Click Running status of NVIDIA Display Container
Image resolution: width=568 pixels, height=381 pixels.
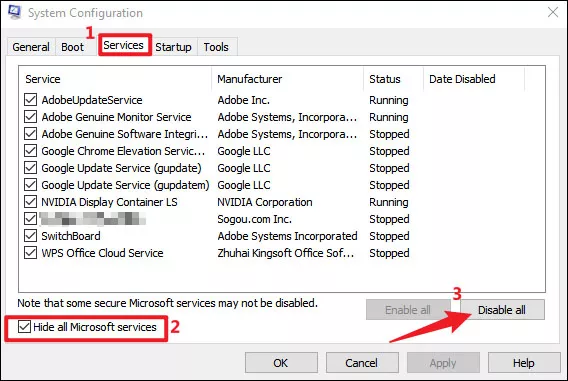[389, 202]
